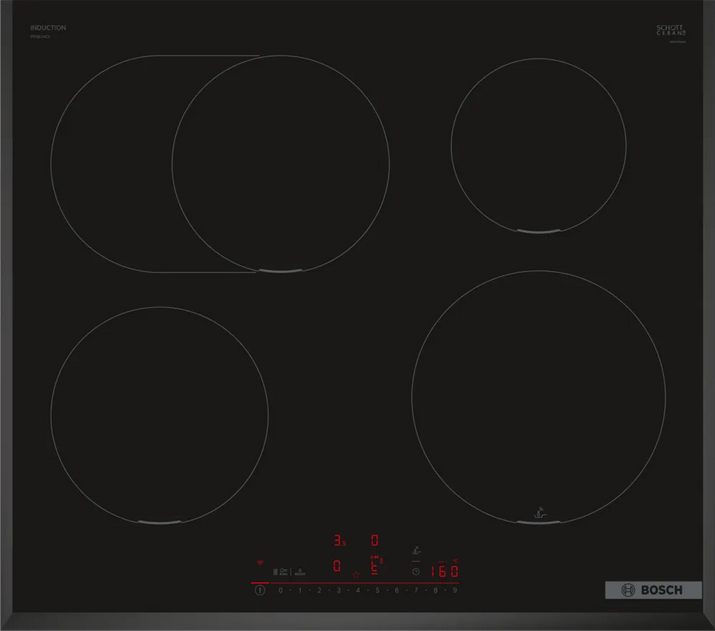This screenshot has height=631, width=715.
Task: Choose power level 9 on the scale
Action: [x=455, y=591]
